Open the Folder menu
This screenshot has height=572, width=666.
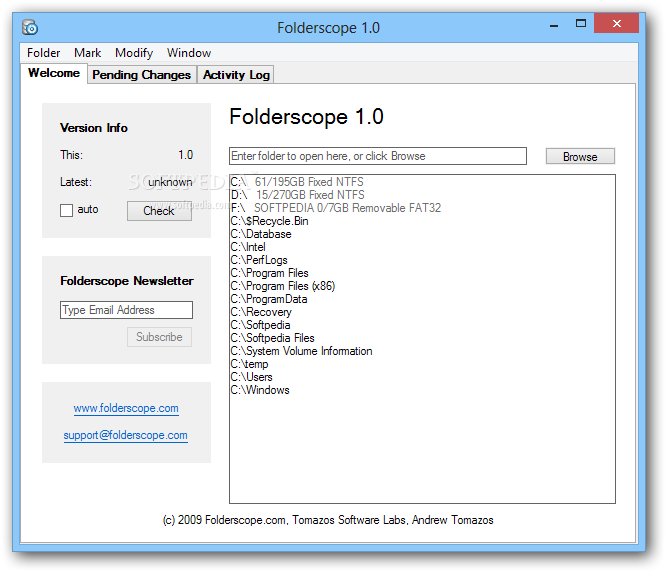(43, 53)
